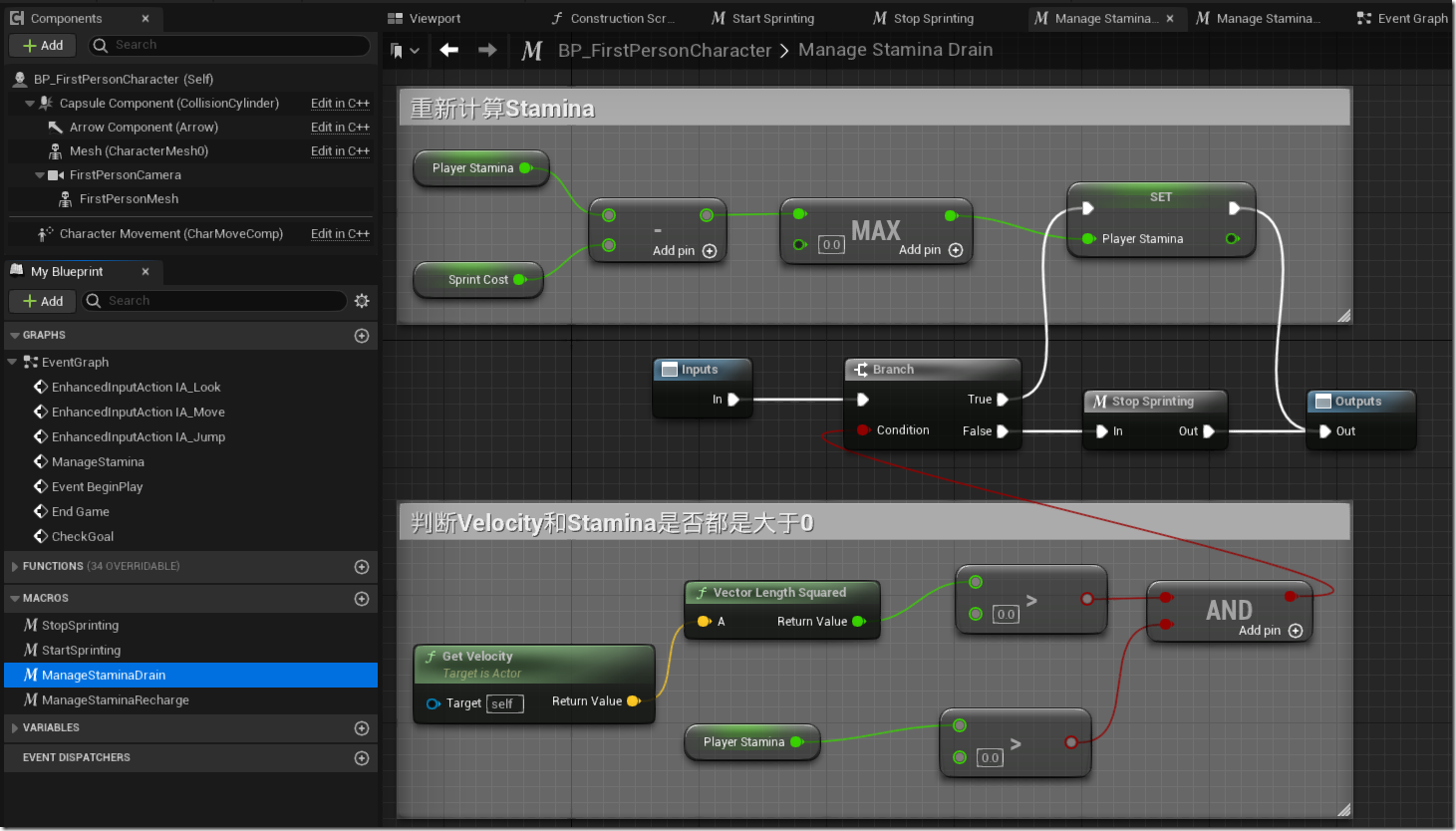Add a new function with plus icon
Viewport: 1456px width, 831px height.
tap(362, 567)
